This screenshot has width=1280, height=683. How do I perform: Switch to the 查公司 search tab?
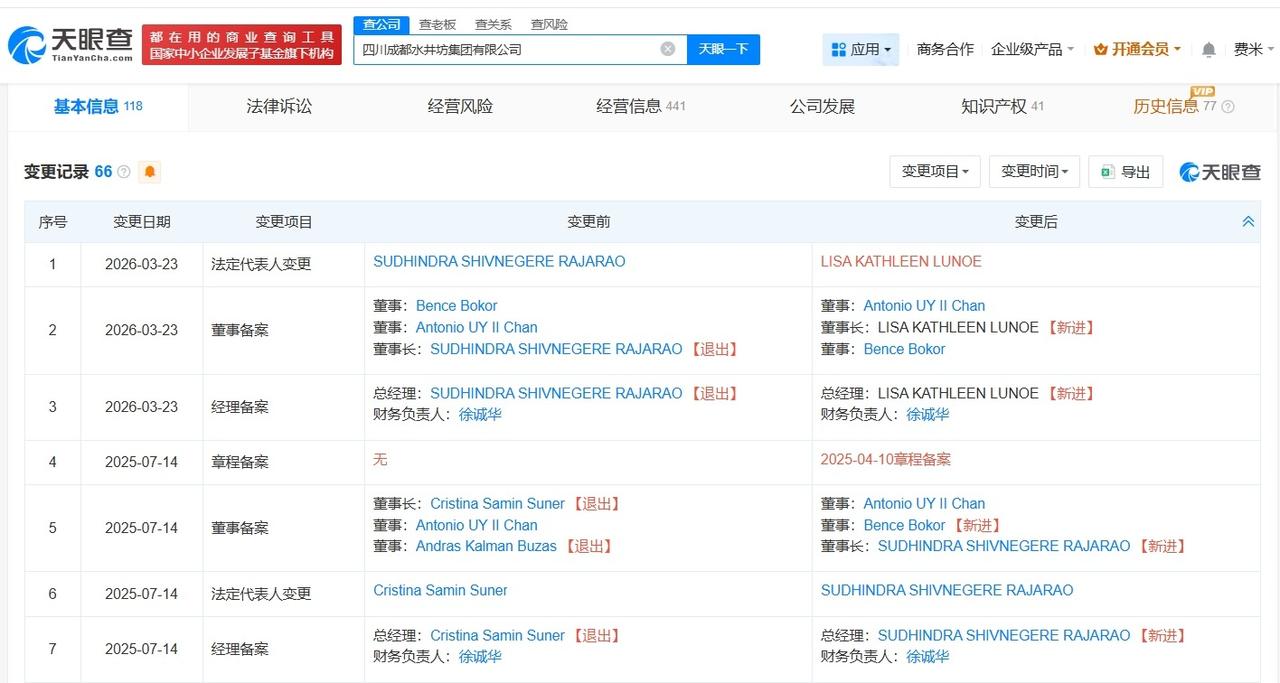click(381, 24)
